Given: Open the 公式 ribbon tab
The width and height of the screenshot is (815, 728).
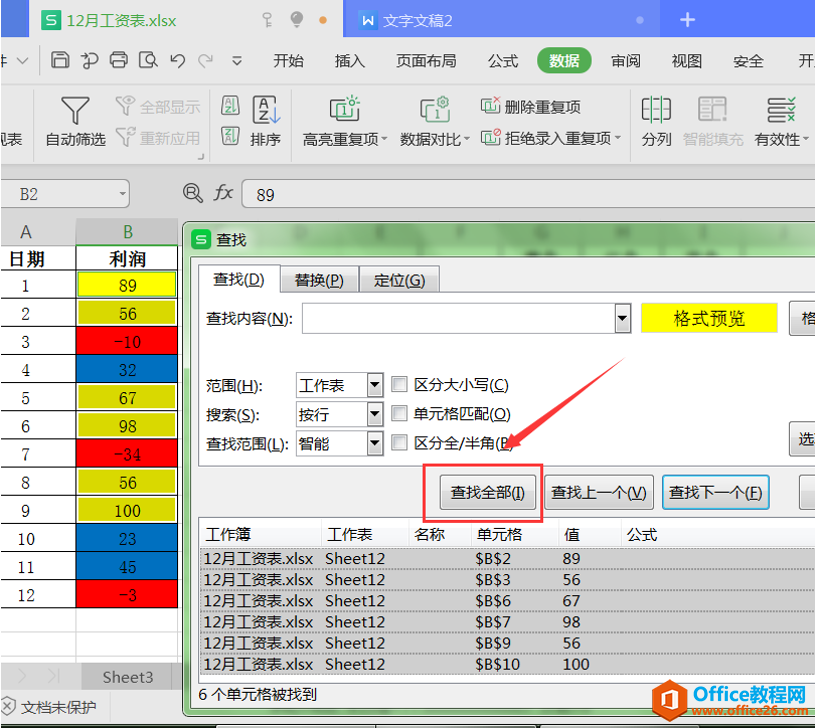Looking at the screenshot, I should 503,61.
